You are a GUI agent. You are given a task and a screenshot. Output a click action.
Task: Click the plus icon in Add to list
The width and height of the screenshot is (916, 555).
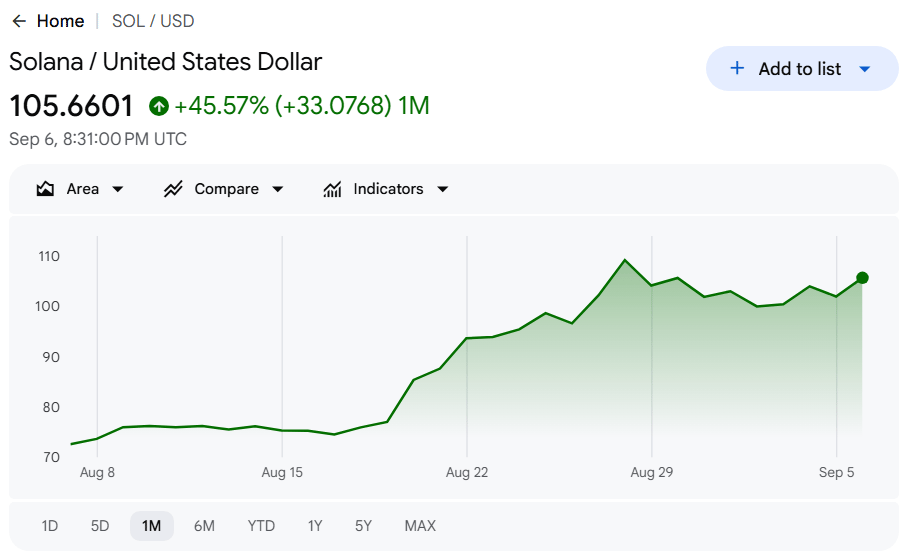click(x=737, y=68)
